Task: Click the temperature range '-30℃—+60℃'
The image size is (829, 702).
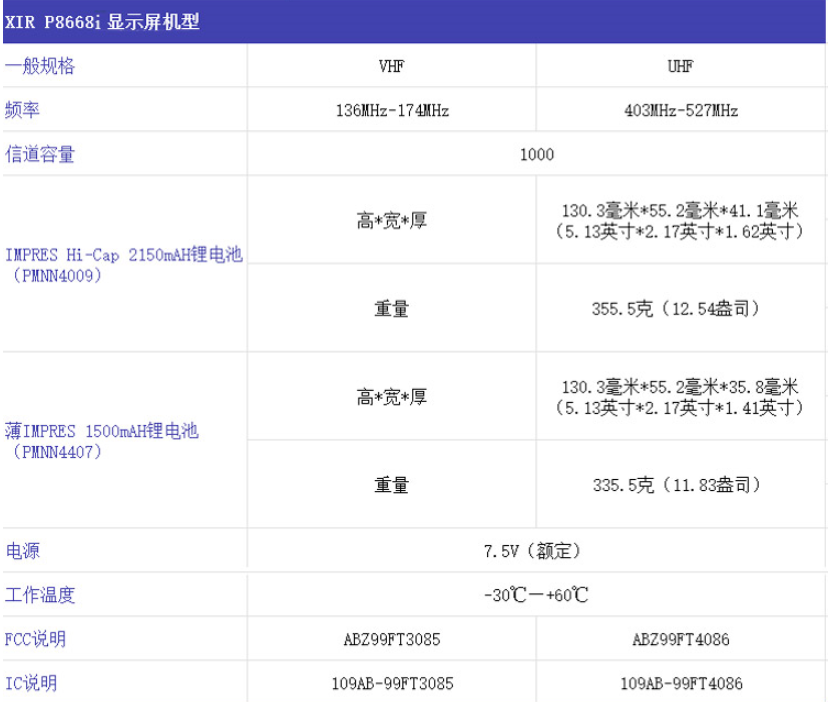Action: point(536,595)
